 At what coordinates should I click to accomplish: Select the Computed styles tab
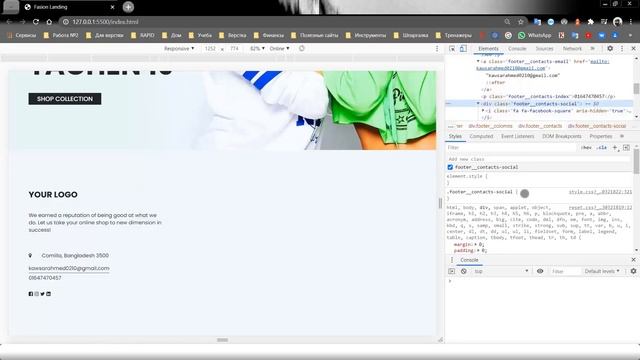(x=481, y=136)
